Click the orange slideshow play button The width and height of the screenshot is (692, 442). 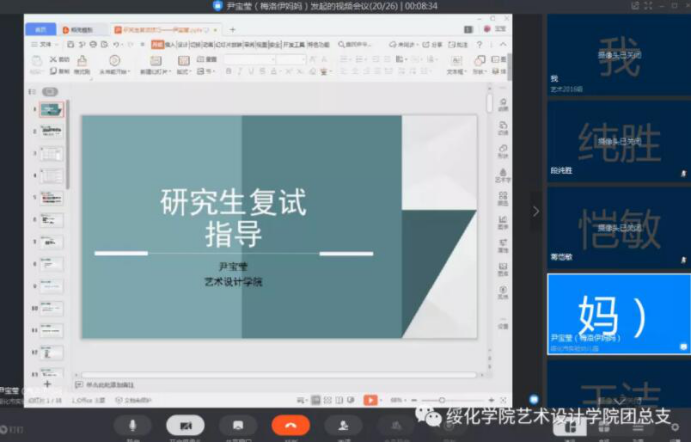(370, 400)
